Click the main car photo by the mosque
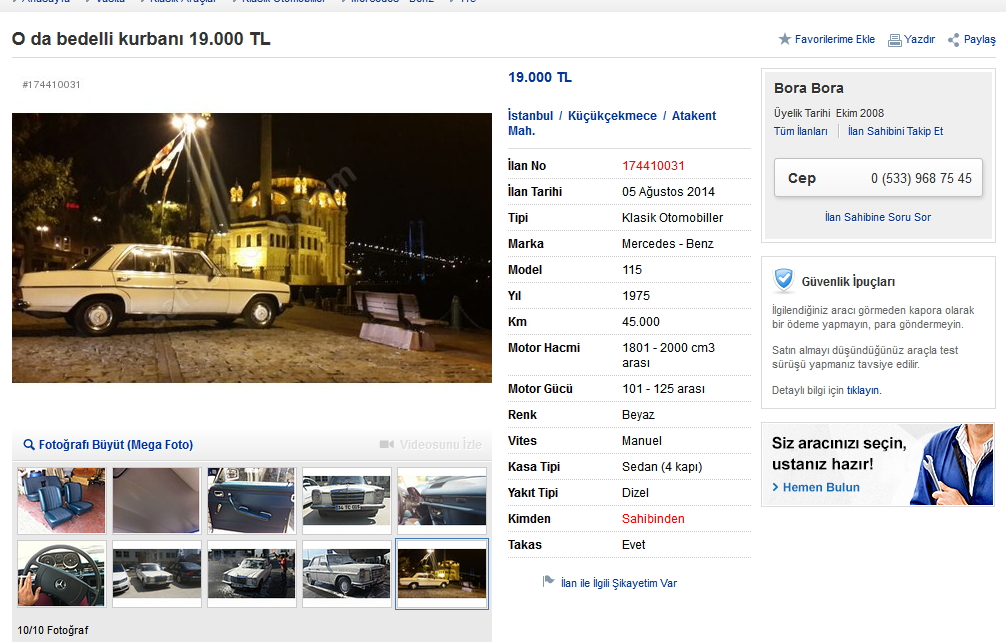Viewport: 1006px width, 642px height. (252, 248)
